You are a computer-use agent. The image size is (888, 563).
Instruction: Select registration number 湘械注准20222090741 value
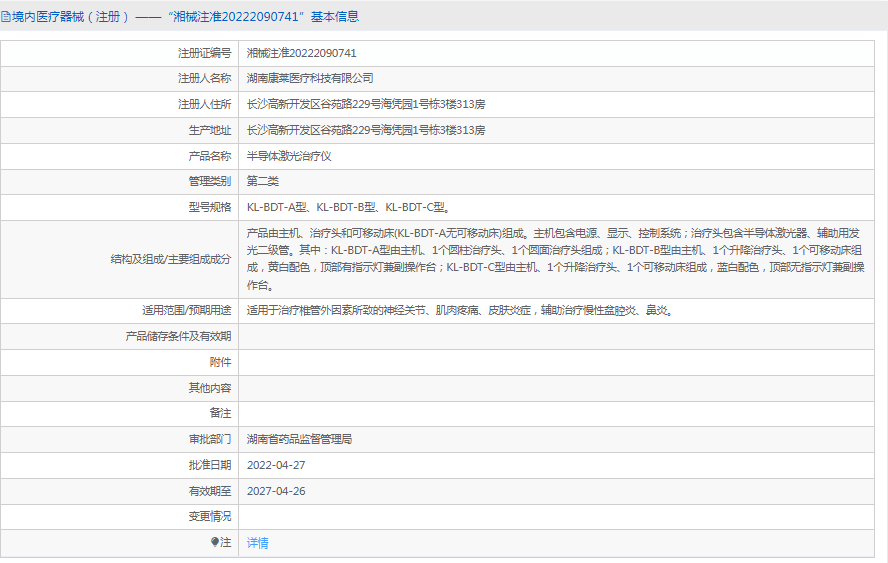point(301,53)
